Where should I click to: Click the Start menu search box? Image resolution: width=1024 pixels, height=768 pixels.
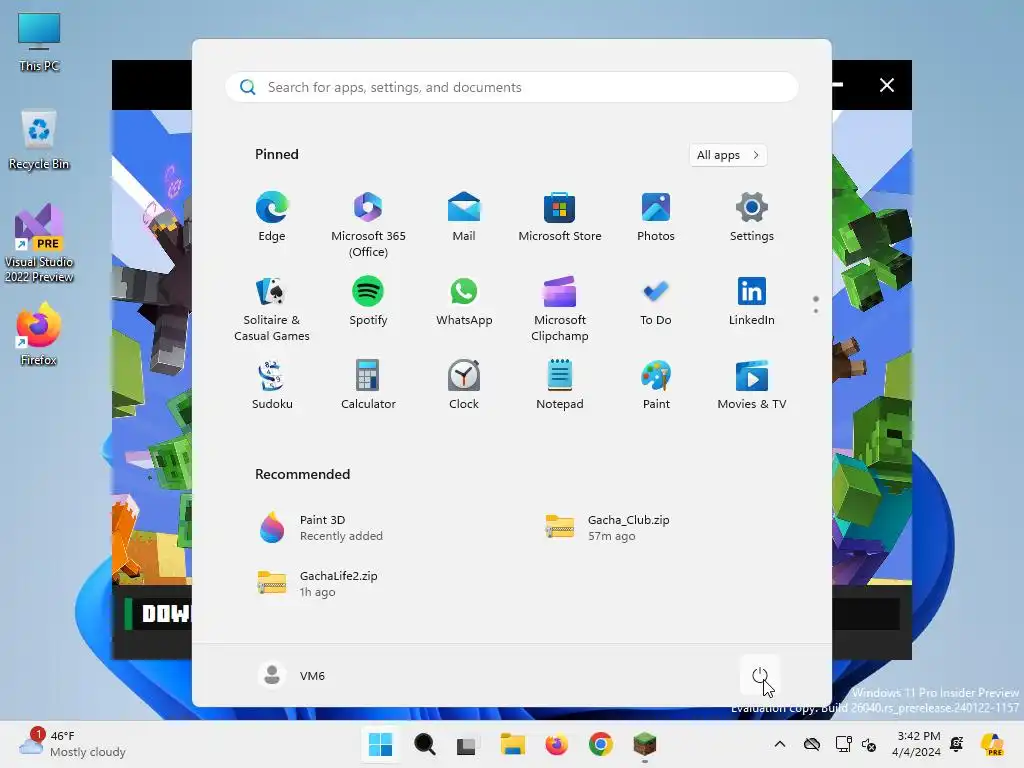pyautogui.click(x=512, y=87)
